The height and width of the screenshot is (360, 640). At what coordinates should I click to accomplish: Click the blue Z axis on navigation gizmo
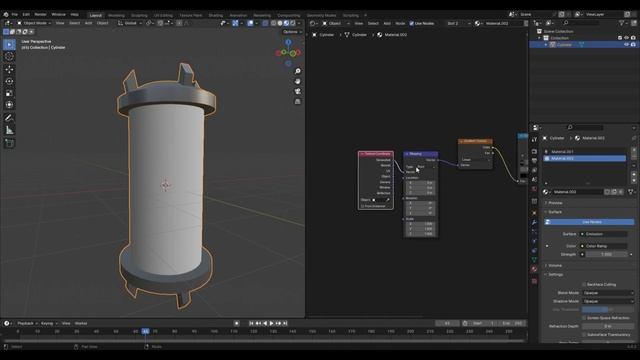pyautogui.click(x=288, y=42)
